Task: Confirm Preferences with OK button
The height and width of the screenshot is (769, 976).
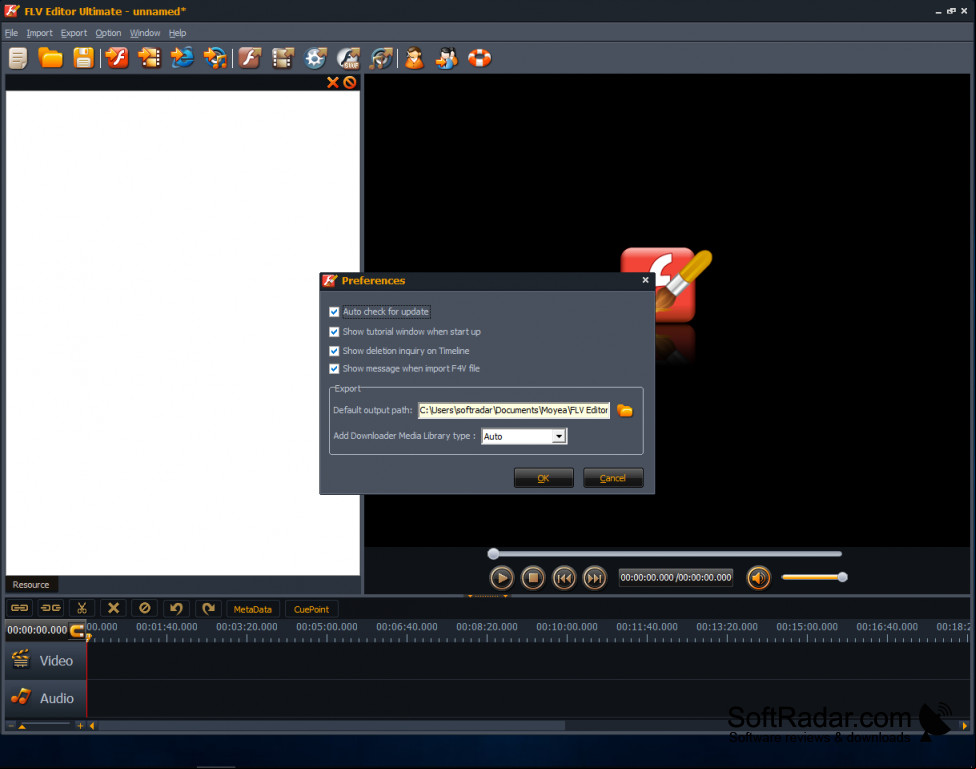Action: tap(543, 478)
